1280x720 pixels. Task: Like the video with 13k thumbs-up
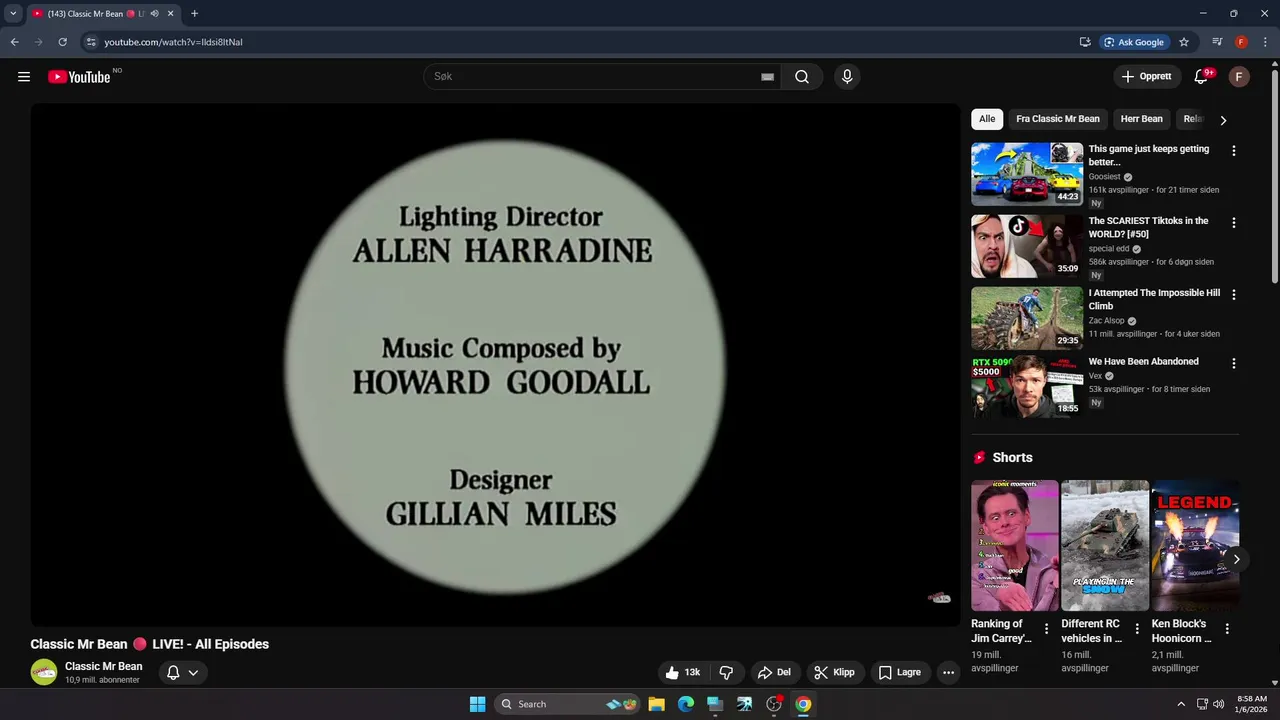(x=683, y=672)
